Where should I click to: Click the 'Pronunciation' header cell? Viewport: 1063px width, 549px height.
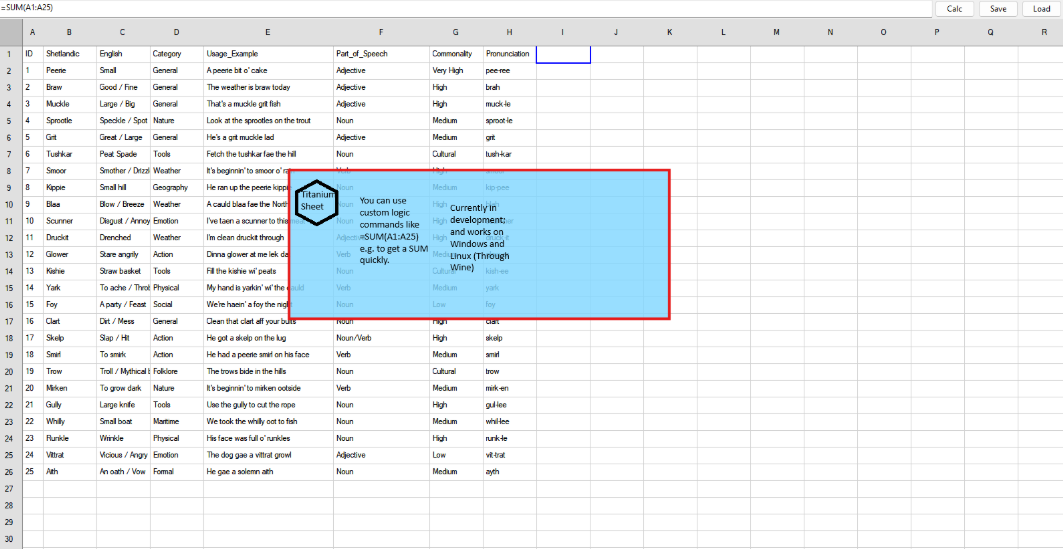(509, 54)
